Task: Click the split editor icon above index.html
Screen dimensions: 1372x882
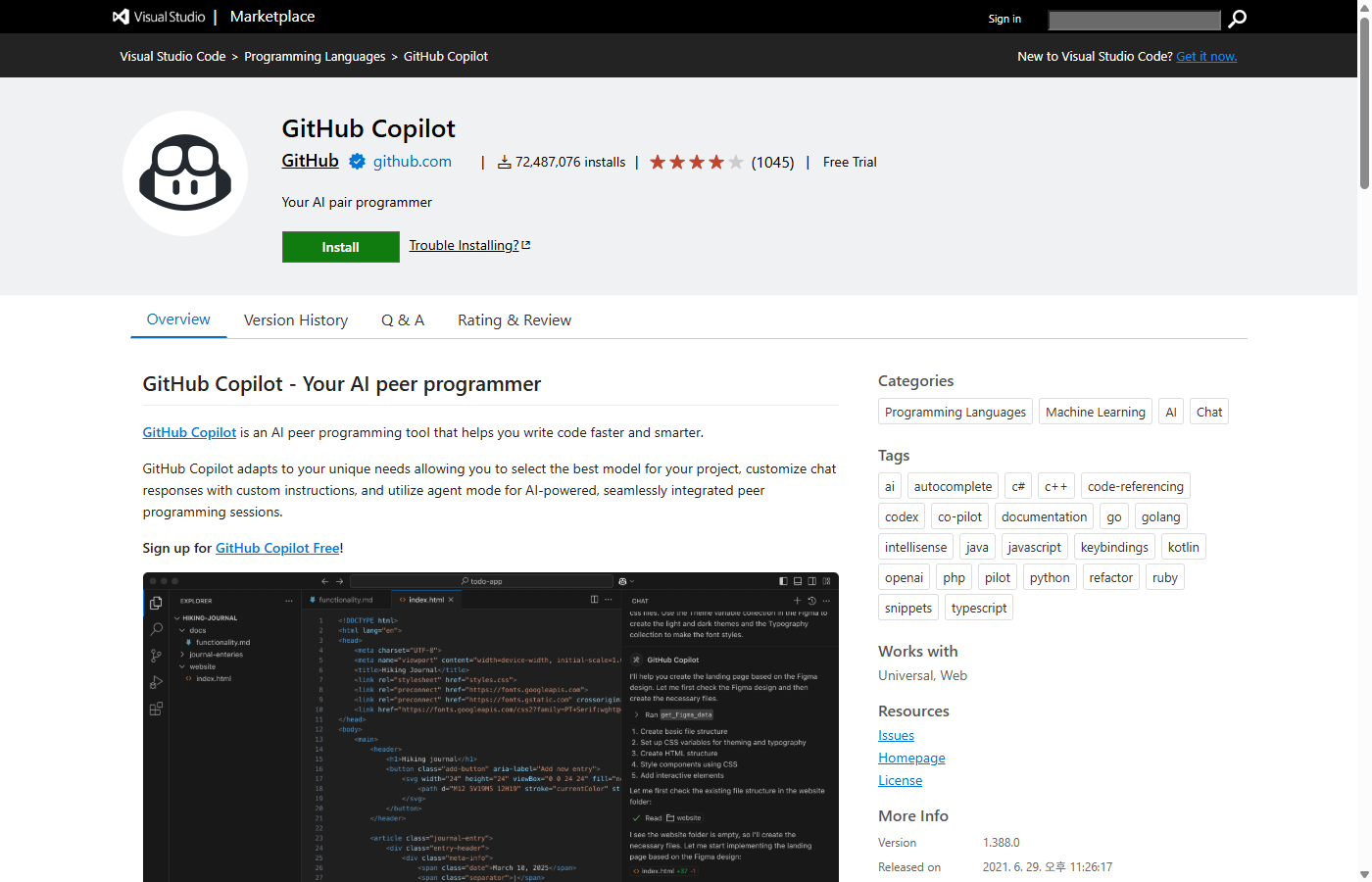Action: click(595, 598)
